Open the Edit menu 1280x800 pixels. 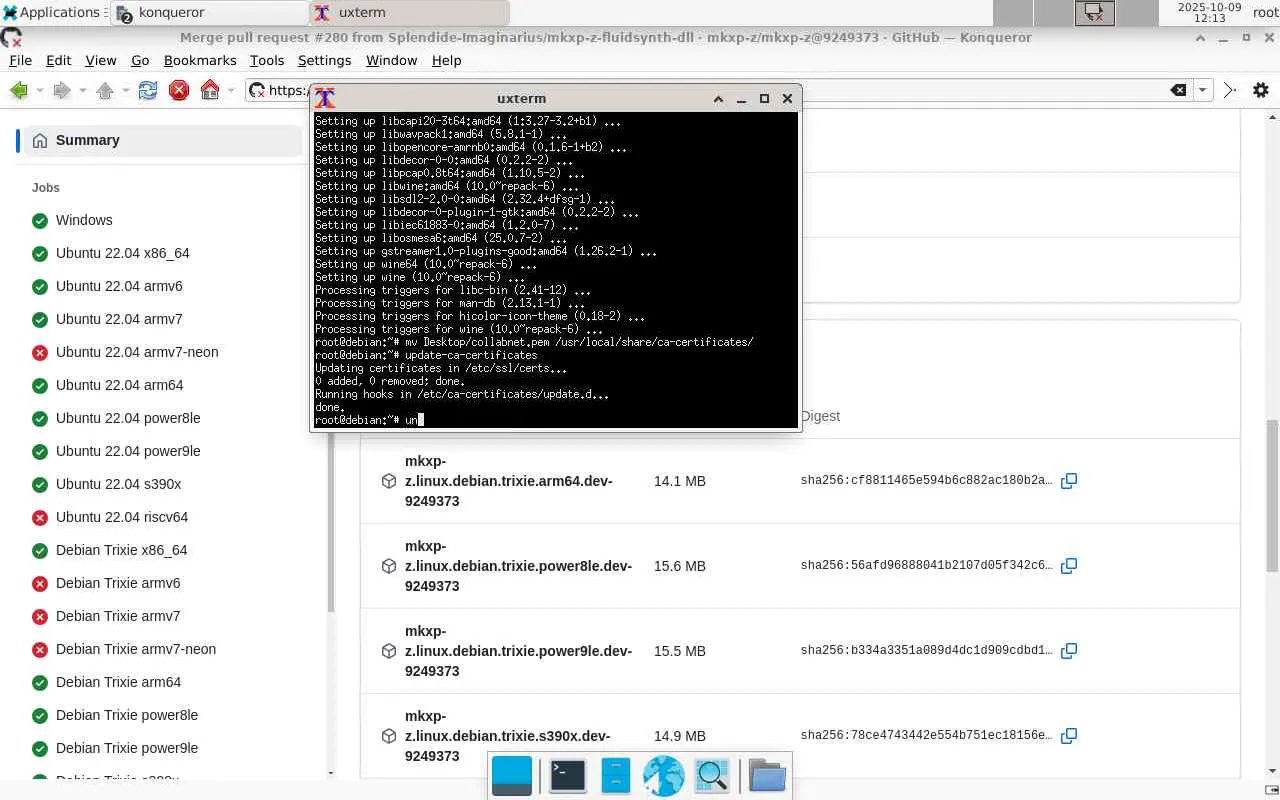59,60
